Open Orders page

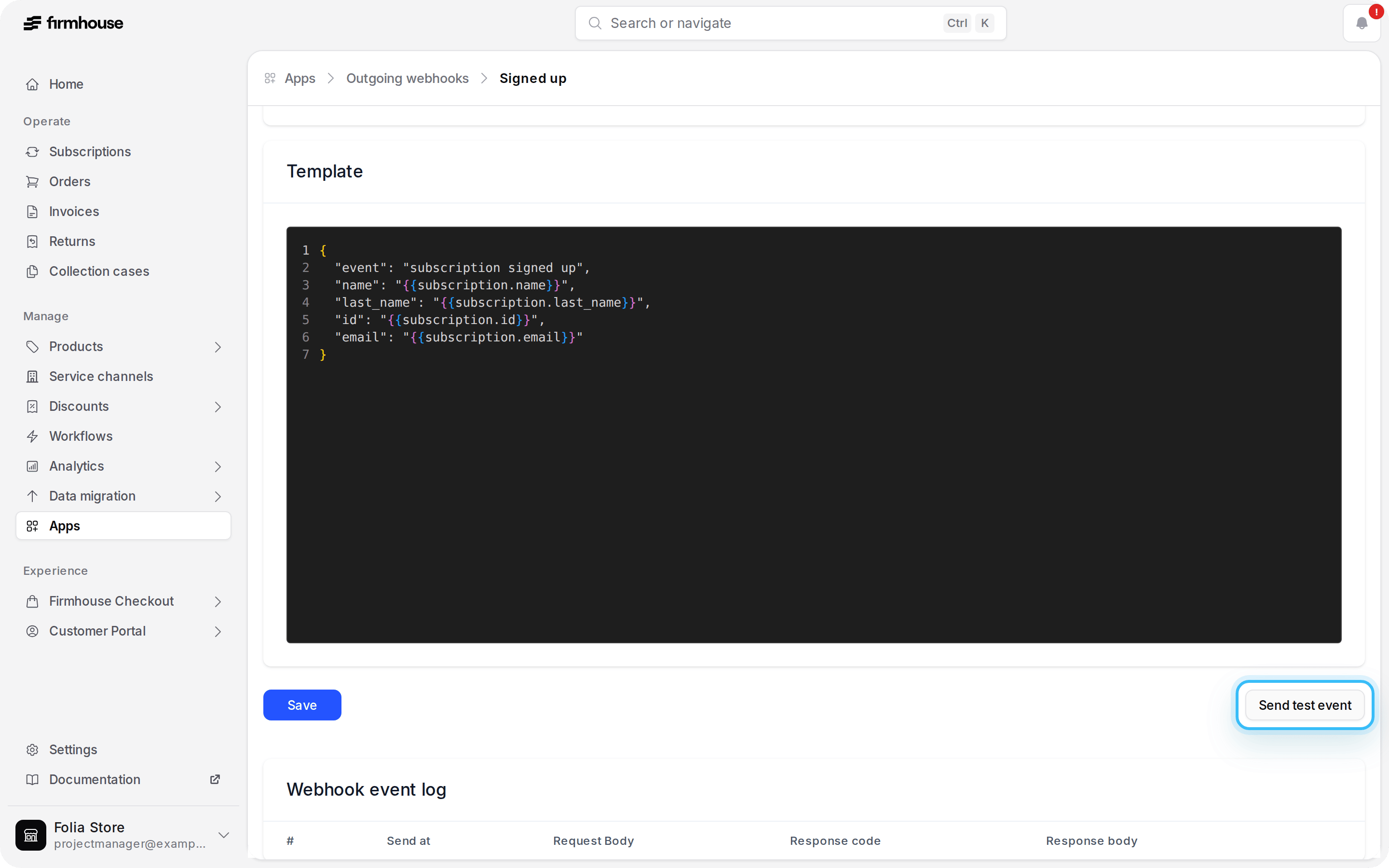pyautogui.click(x=123, y=181)
